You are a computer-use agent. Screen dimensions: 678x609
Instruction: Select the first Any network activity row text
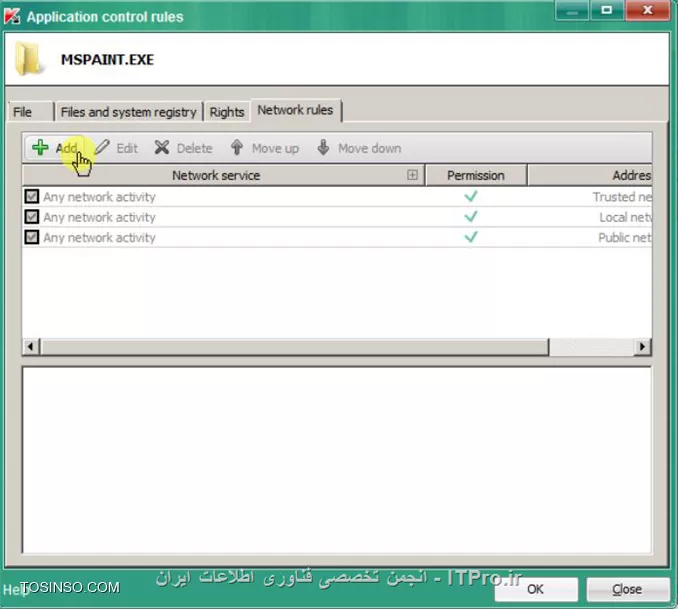pos(99,197)
